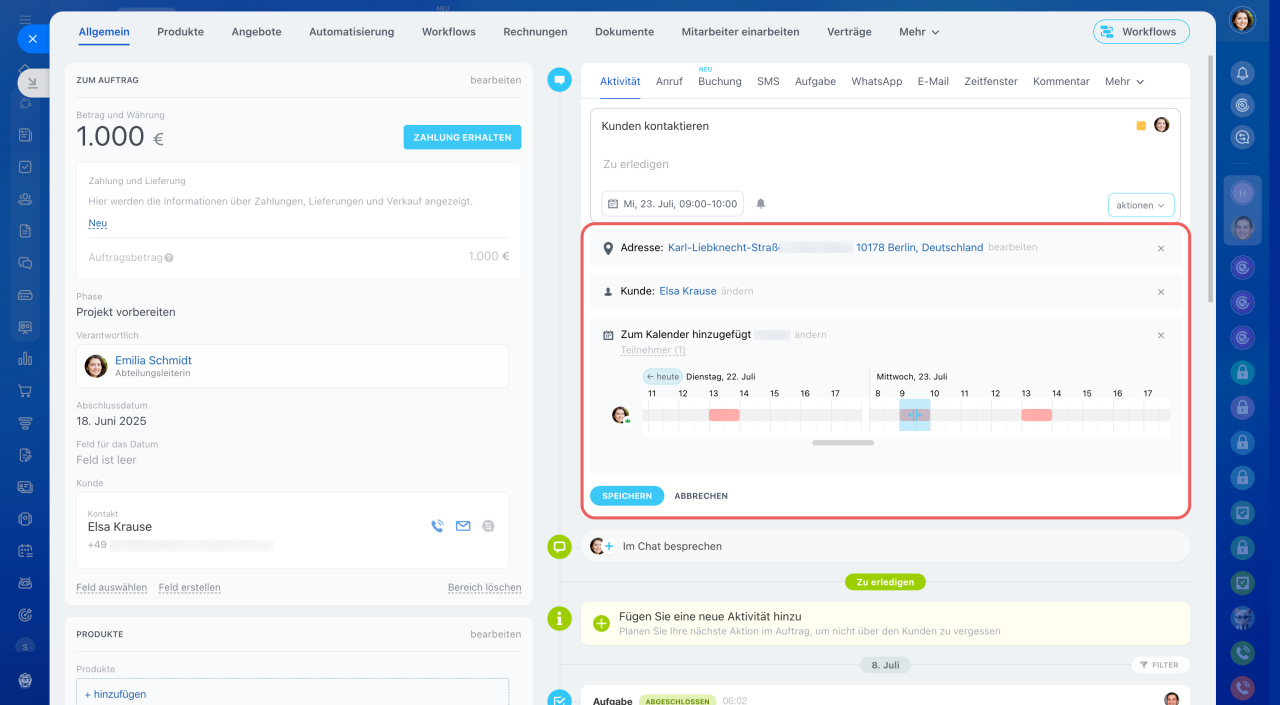Open user profile avatar at top right
The height and width of the screenshot is (705, 1280).
(1242, 20)
